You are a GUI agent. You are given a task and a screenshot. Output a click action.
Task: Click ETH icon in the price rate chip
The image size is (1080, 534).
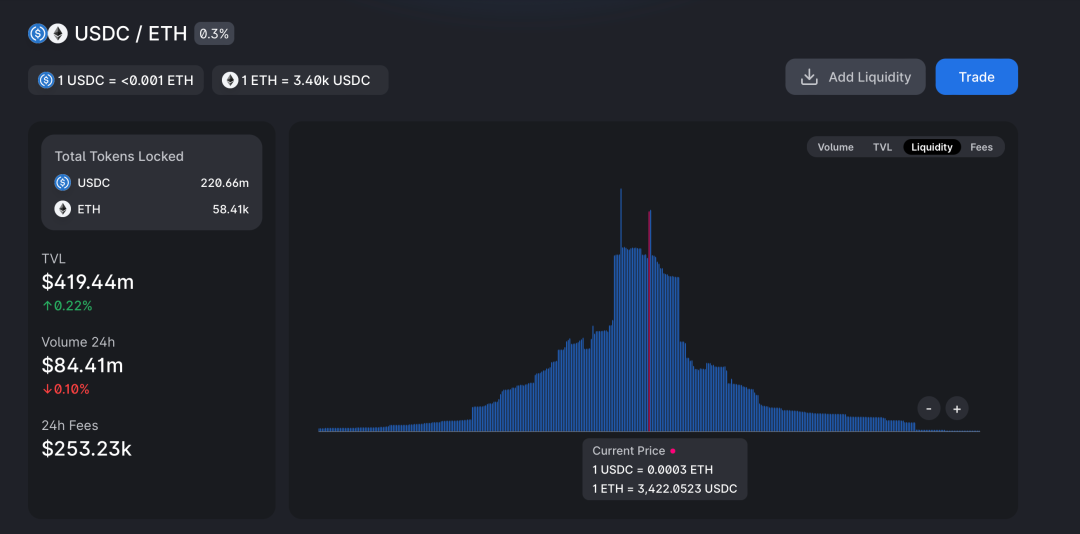coord(229,81)
